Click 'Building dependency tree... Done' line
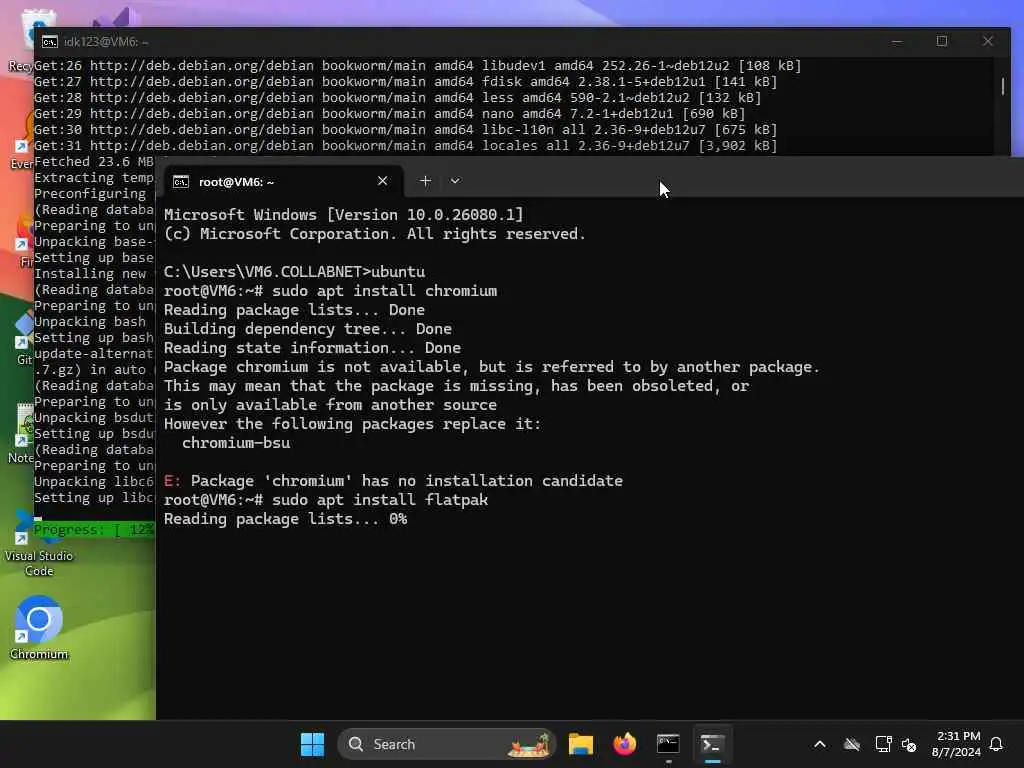Screen dimensions: 1024x768 tap(308, 328)
